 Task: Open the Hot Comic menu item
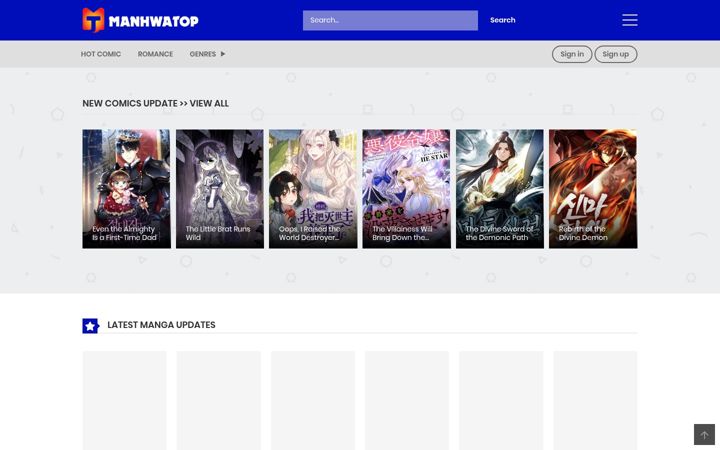(x=101, y=54)
